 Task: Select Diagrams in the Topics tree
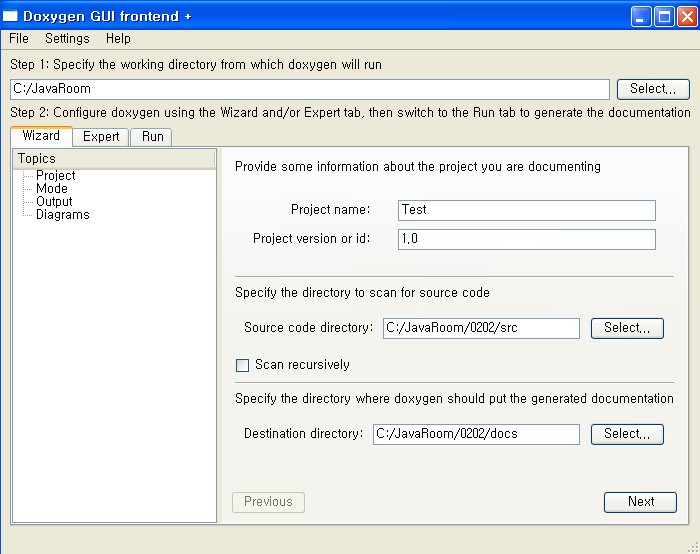click(x=62, y=214)
